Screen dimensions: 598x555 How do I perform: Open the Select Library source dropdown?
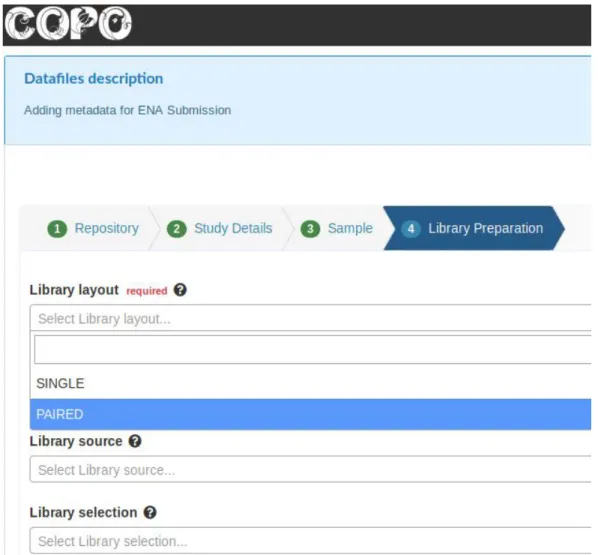click(310, 470)
